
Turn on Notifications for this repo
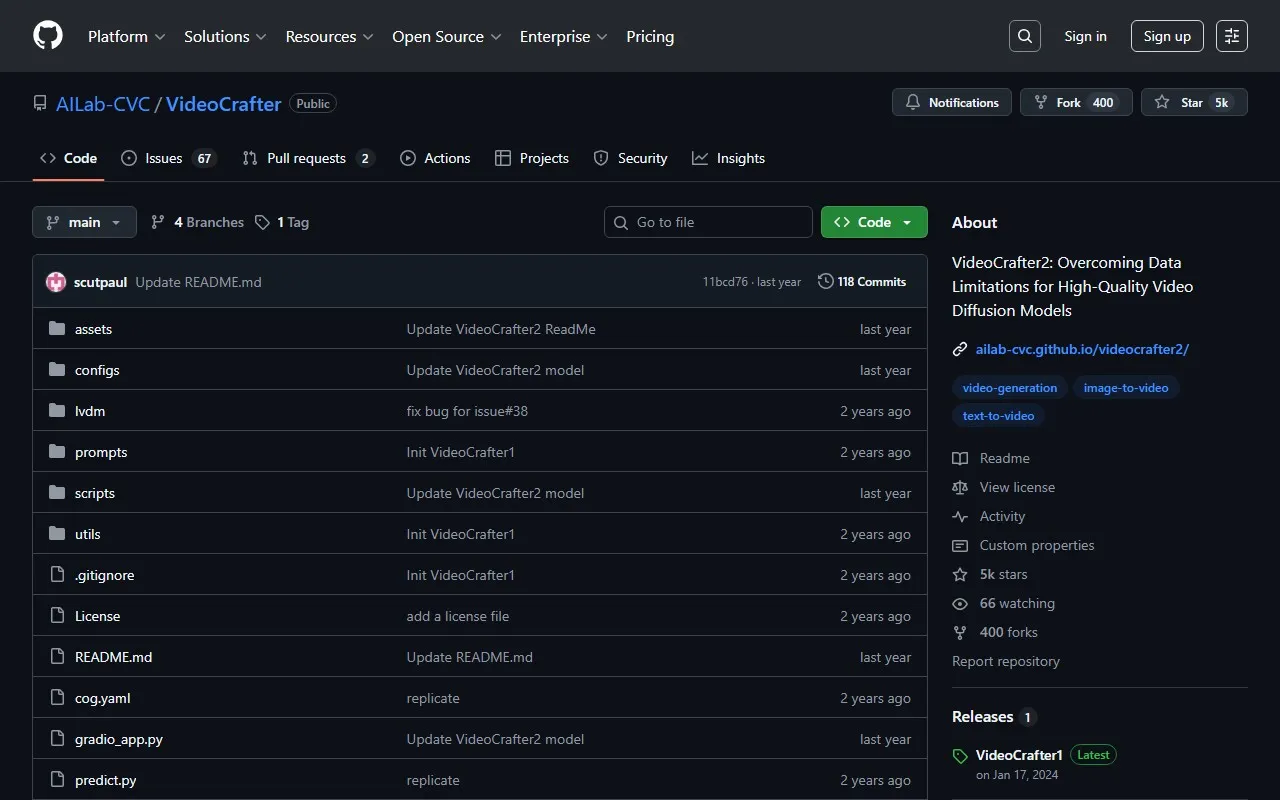coord(952,102)
